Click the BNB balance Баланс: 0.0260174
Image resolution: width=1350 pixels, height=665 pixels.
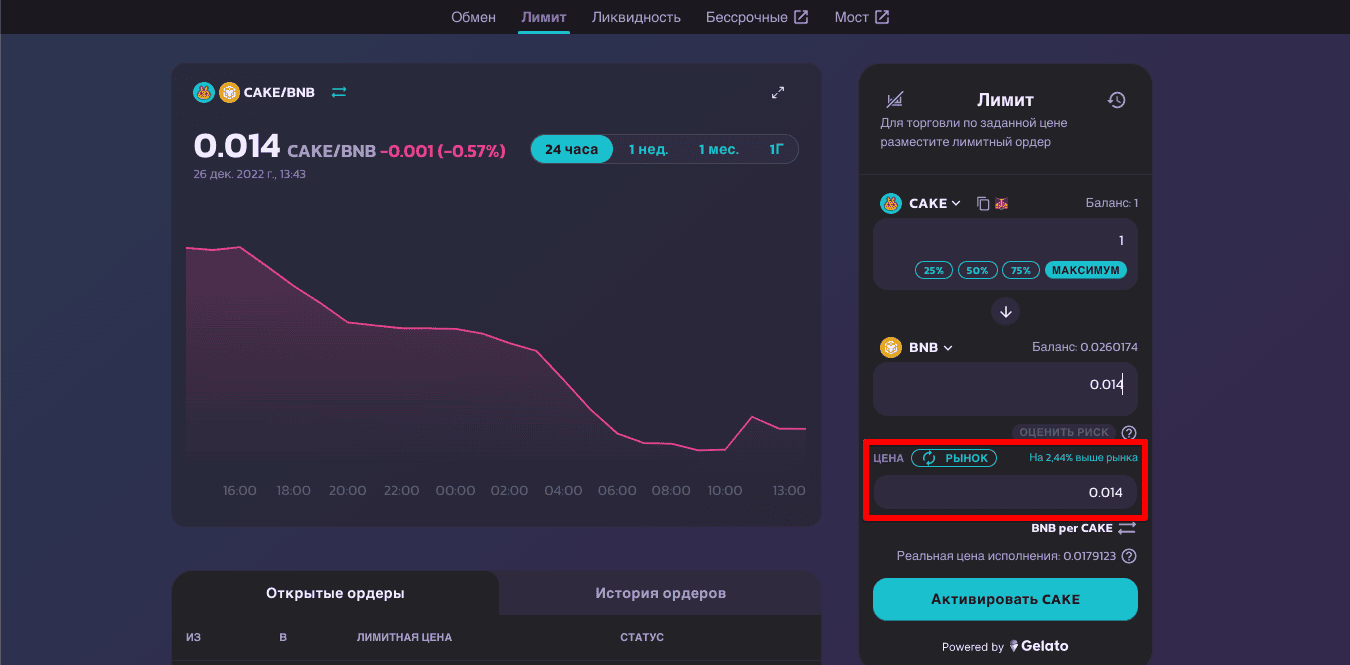click(x=1085, y=347)
